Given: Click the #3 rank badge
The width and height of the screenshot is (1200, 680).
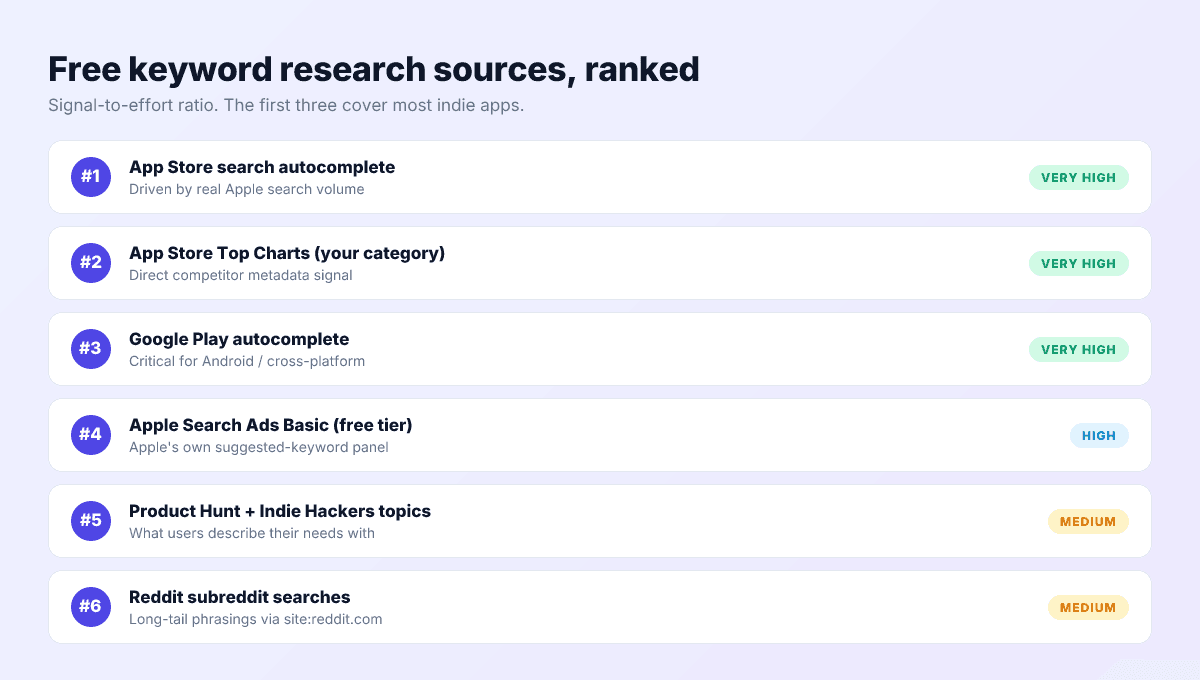Looking at the screenshot, I should [x=91, y=349].
